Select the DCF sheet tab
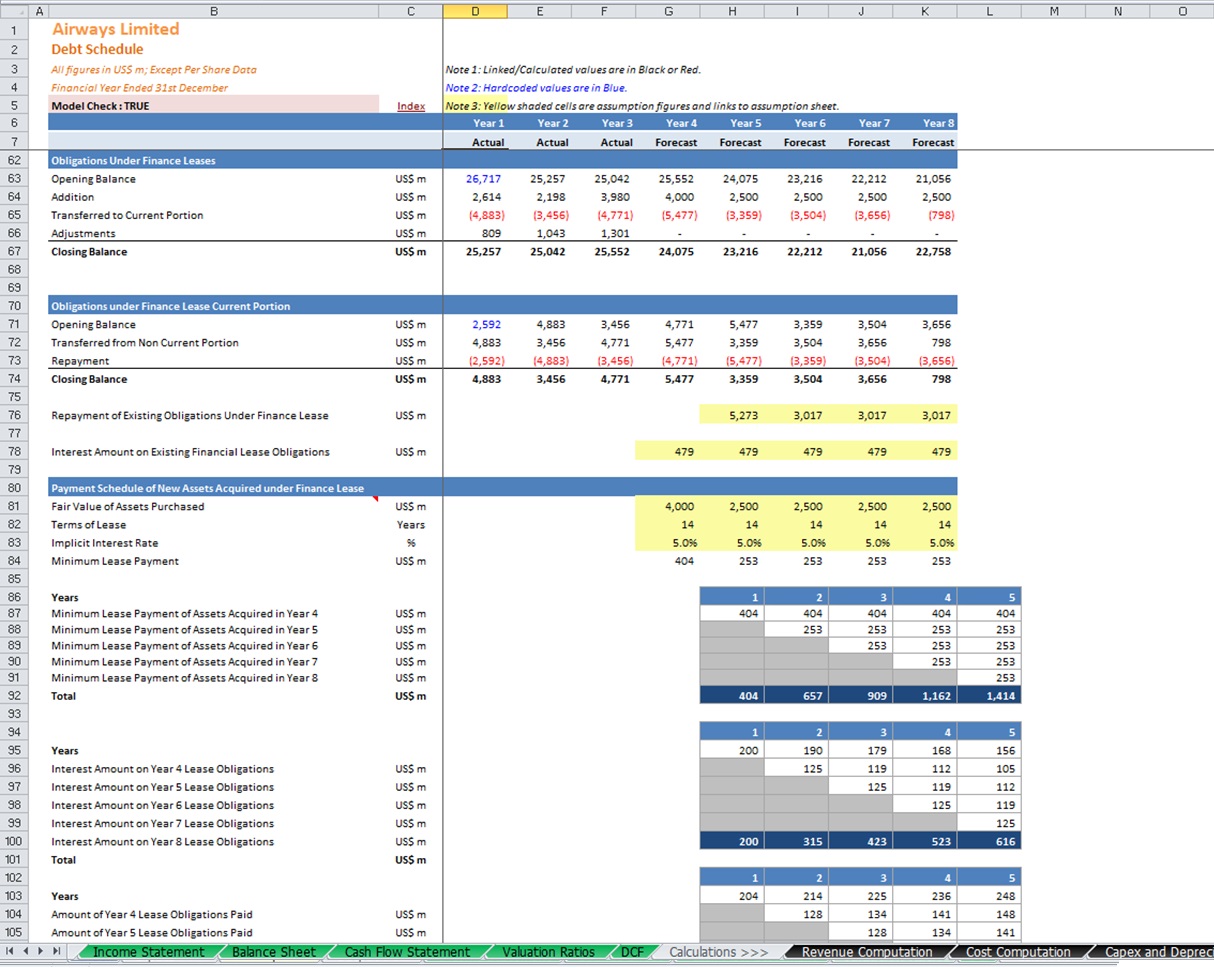 pos(633,952)
